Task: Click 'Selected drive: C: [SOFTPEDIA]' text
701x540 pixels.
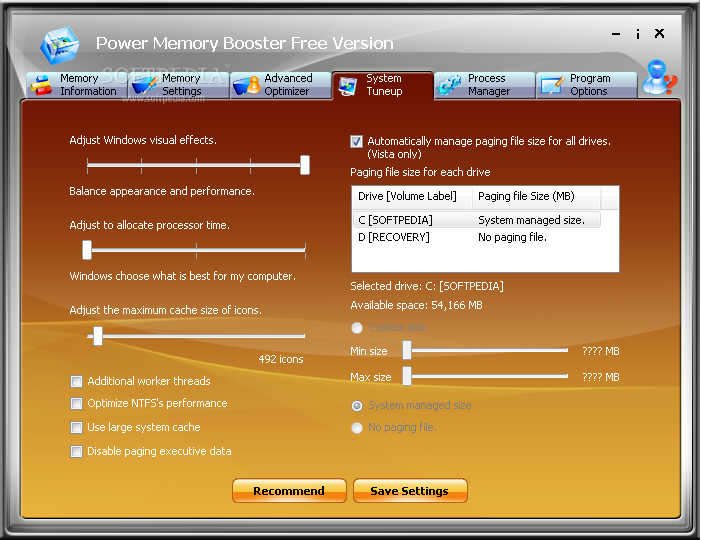Action: pyautogui.click(x=427, y=286)
